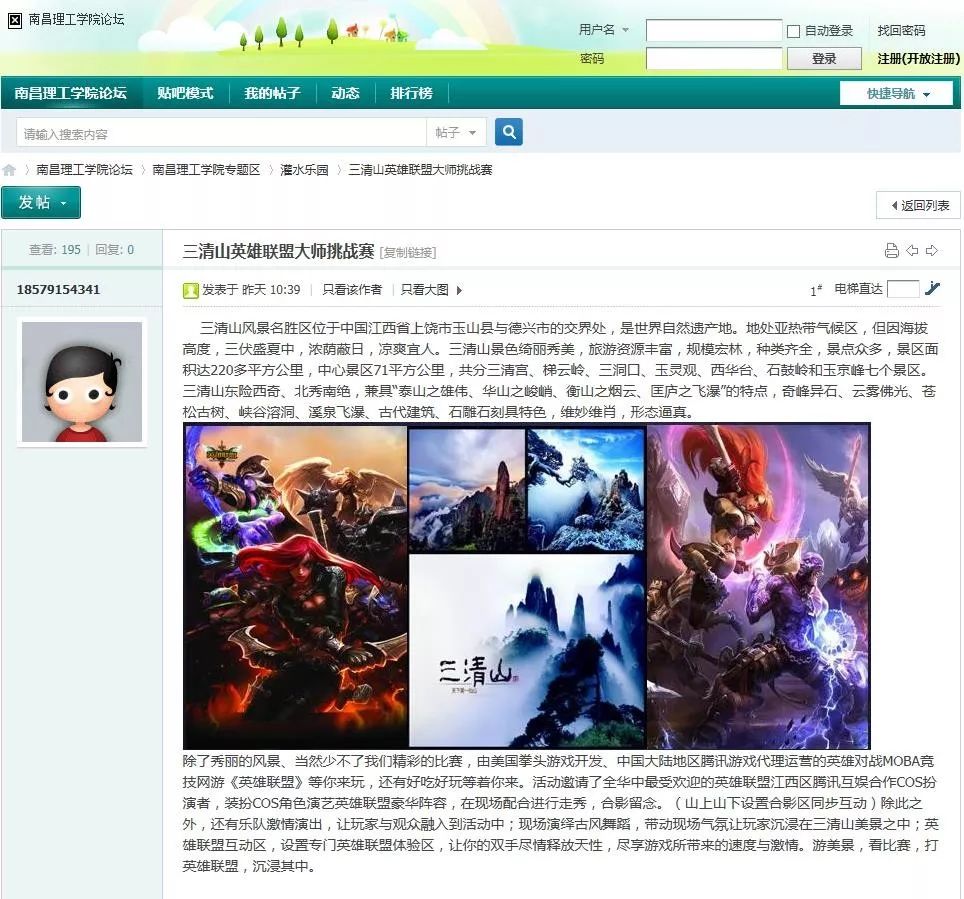Toggle the 自动登录 checkbox
Viewport: 964px width, 899px height.
[793, 31]
